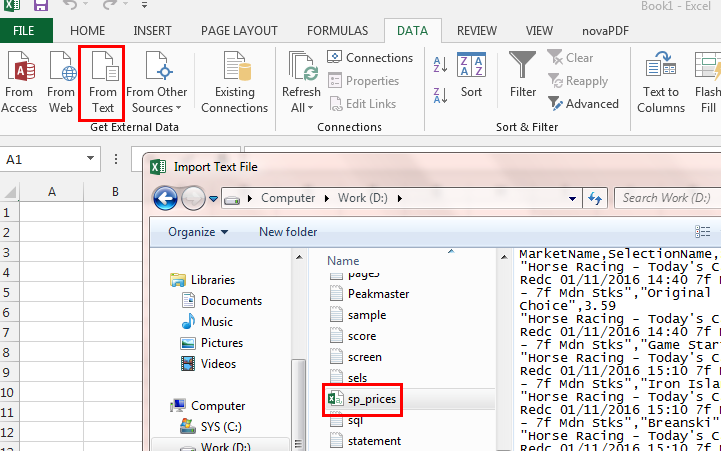This screenshot has height=451, width=721.
Task: Go back in the Import Text File dialog
Action: point(165,198)
